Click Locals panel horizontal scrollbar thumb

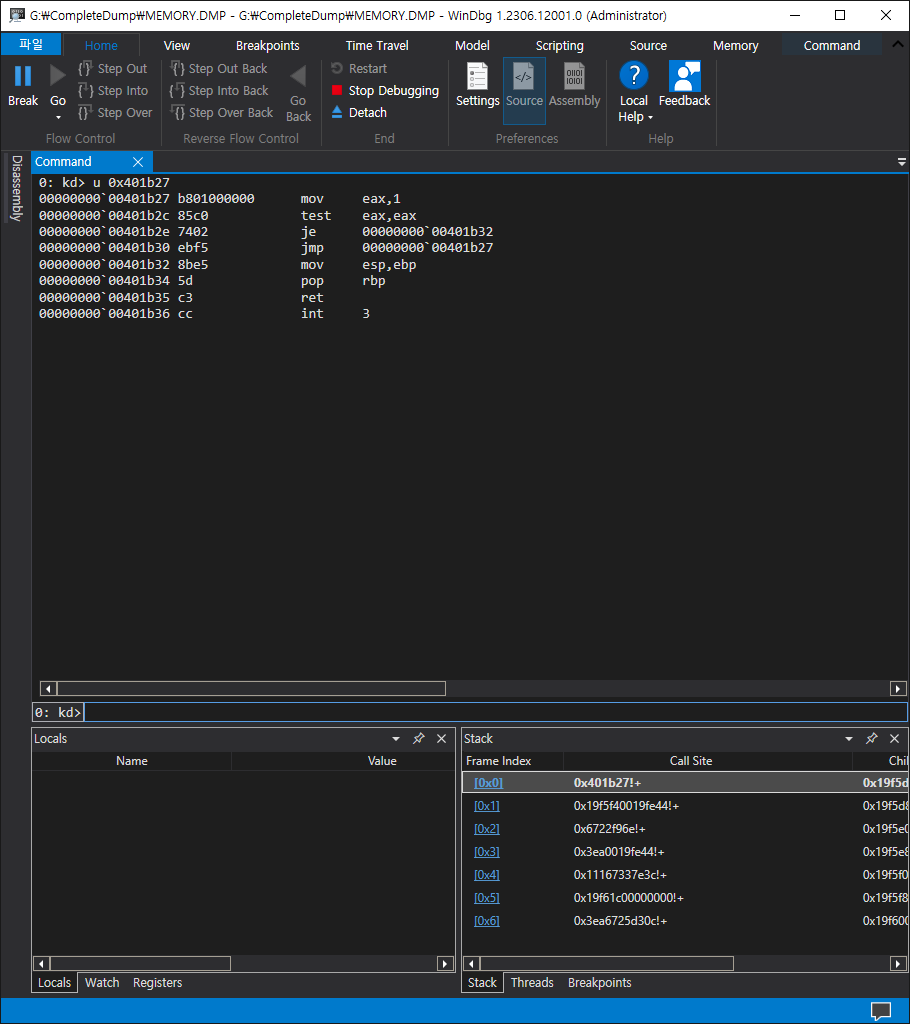[x=140, y=963]
